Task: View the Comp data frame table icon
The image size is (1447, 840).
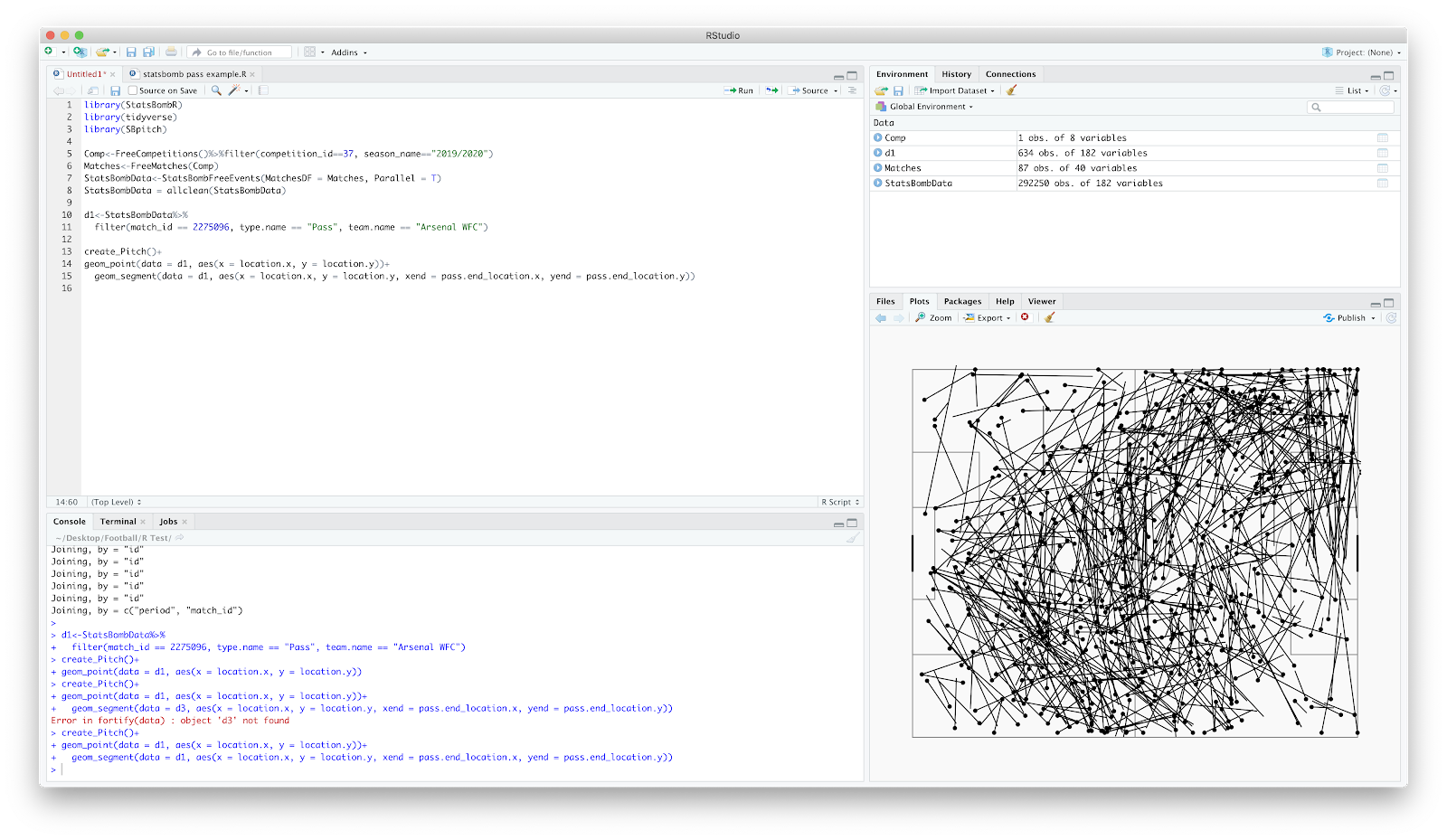Action: pyautogui.click(x=1382, y=137)
